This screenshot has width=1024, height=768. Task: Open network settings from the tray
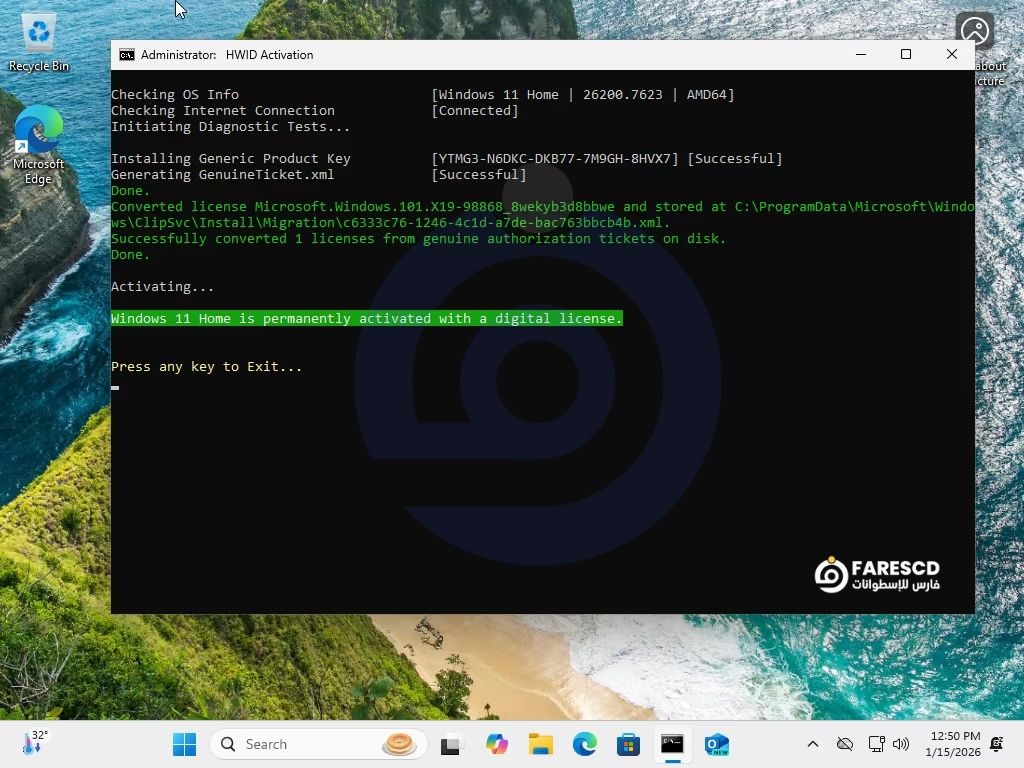tap(877, 744)
